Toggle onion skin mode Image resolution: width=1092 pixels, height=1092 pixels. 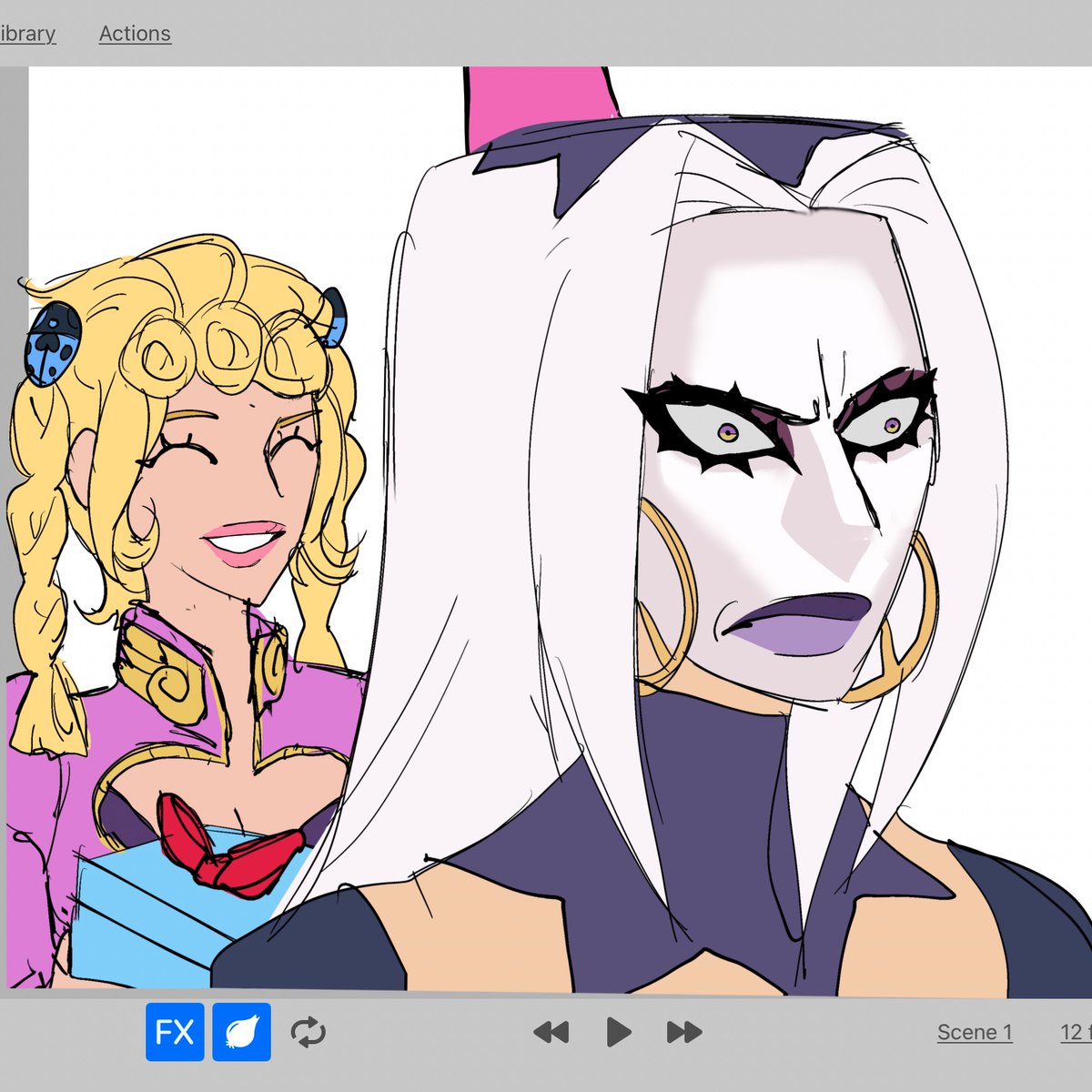(241, 1032)
